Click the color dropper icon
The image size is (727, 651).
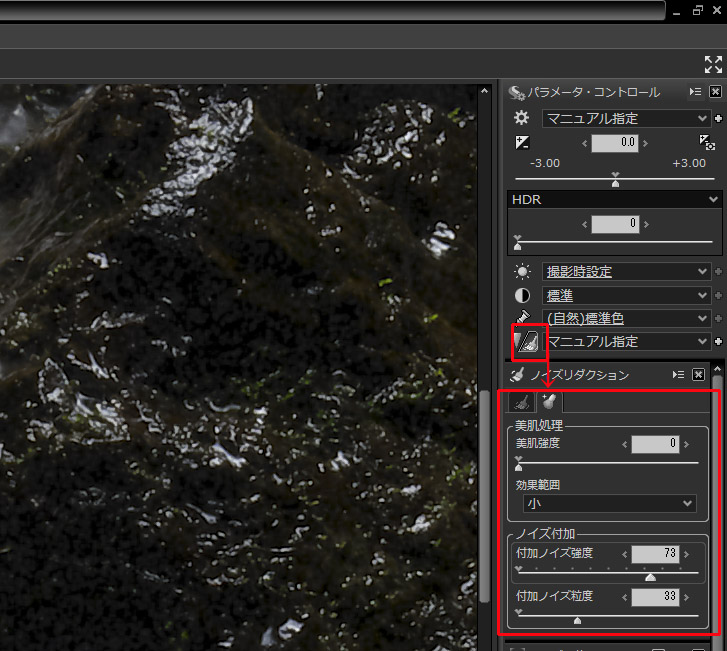pyautogui.click(x=523, y=318)
